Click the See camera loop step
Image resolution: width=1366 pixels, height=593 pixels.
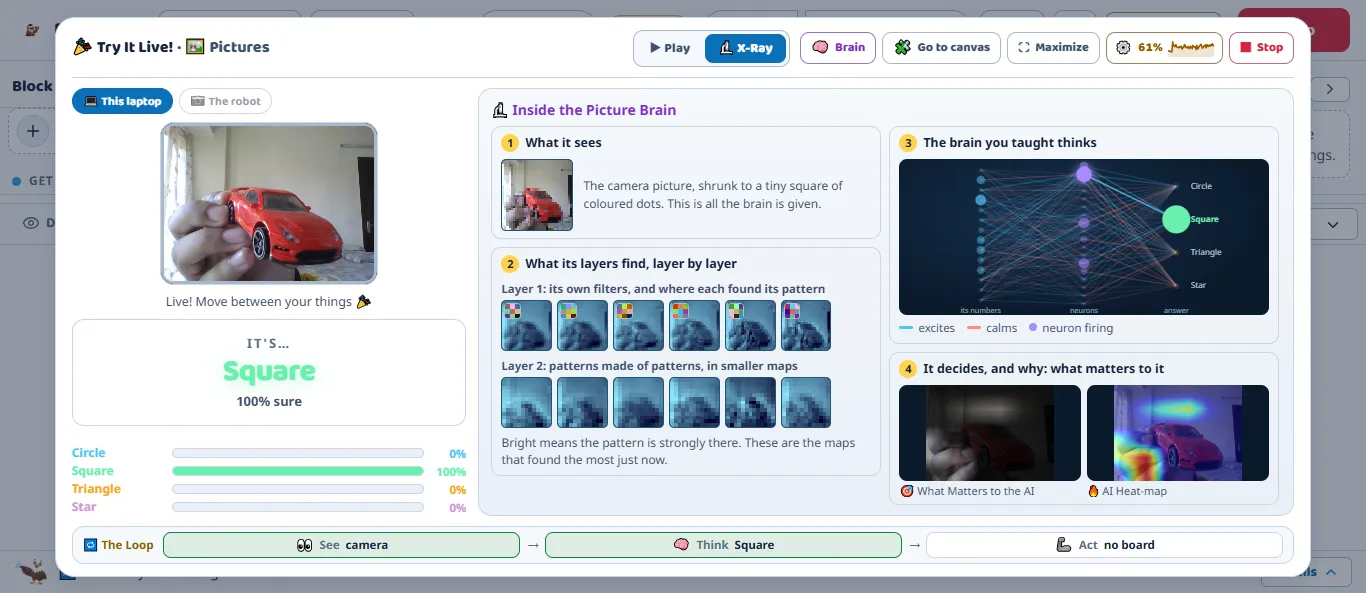tap(341, 545)
